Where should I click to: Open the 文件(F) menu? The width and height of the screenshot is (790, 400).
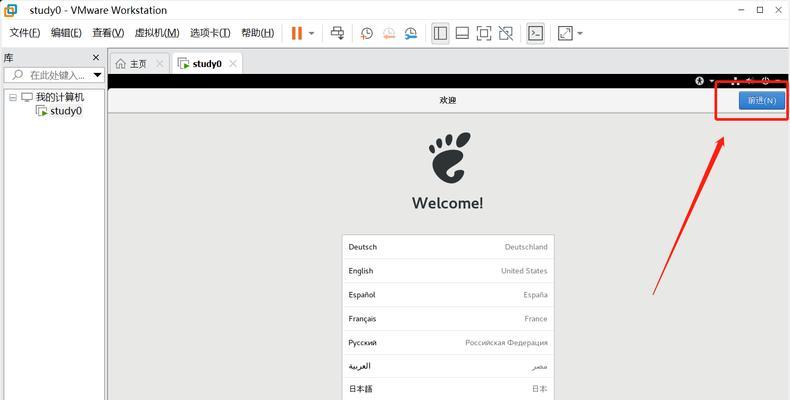(25, 33)
